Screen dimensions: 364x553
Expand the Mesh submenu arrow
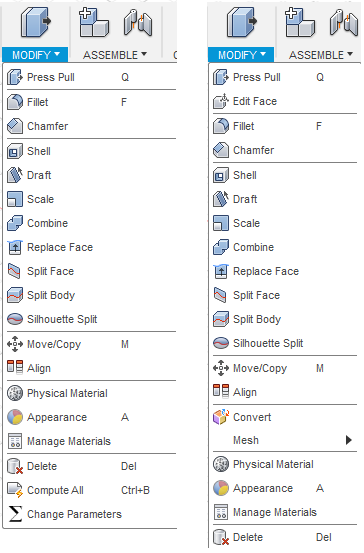[348, 440]
